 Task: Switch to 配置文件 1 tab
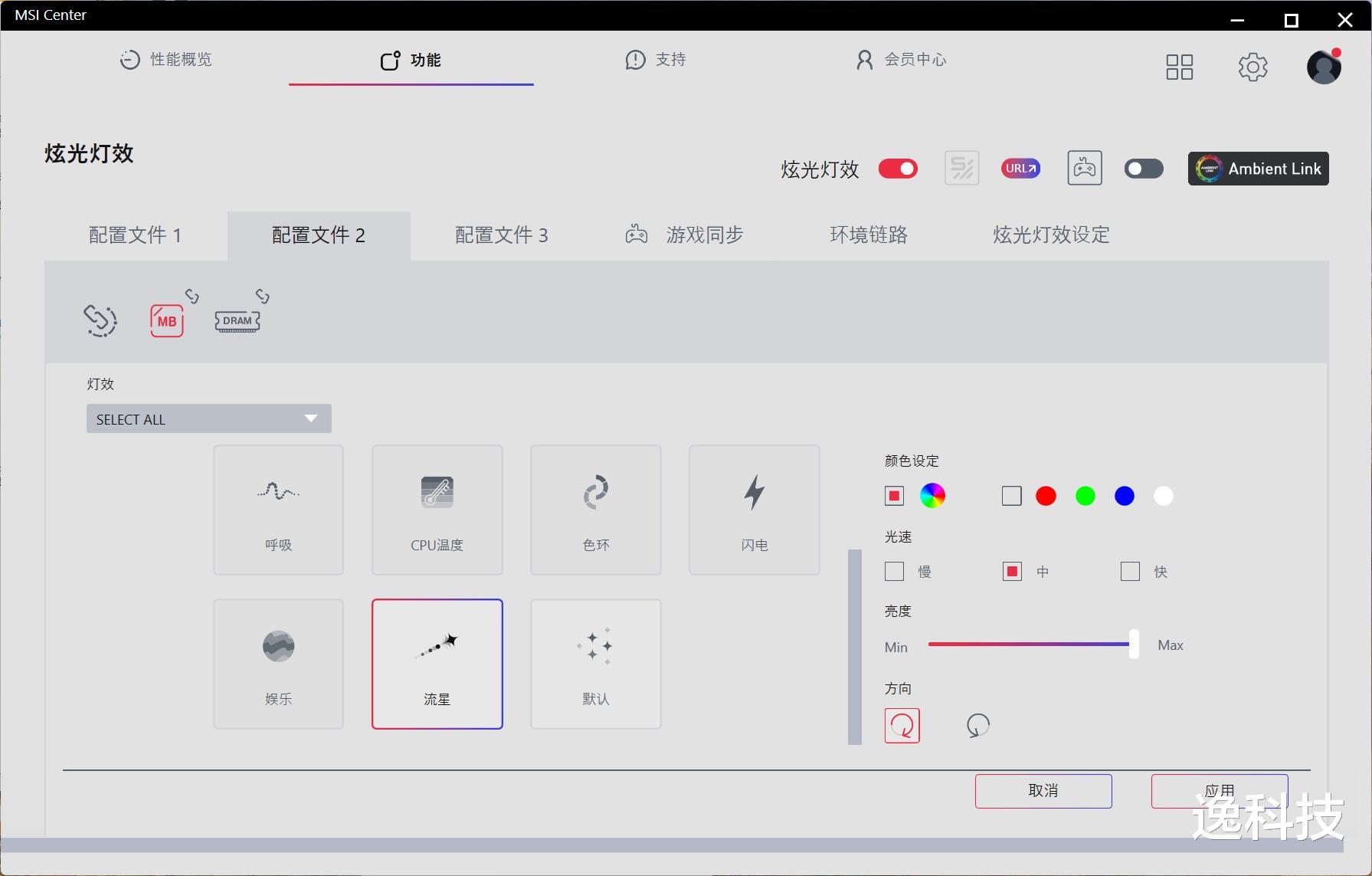click(136, 235)
